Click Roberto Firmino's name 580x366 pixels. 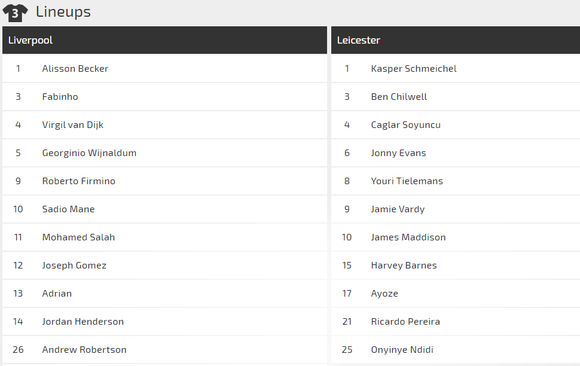pyautogui.click(x=79, y=181)
